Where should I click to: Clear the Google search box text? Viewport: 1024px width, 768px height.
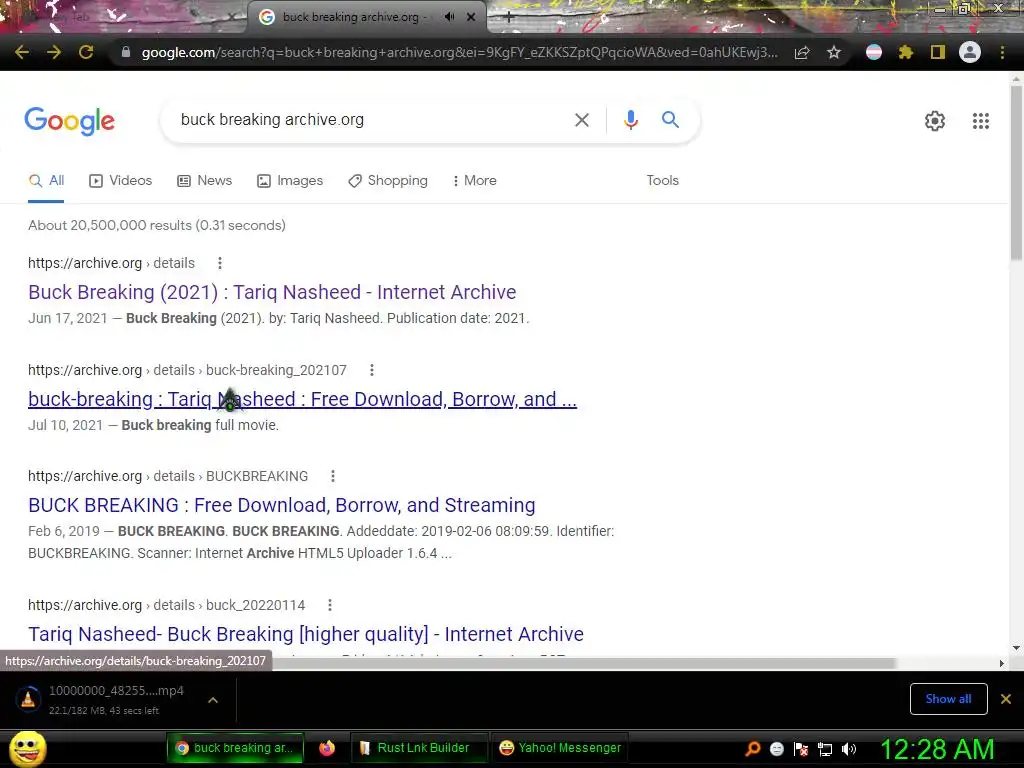coord(581,120)
